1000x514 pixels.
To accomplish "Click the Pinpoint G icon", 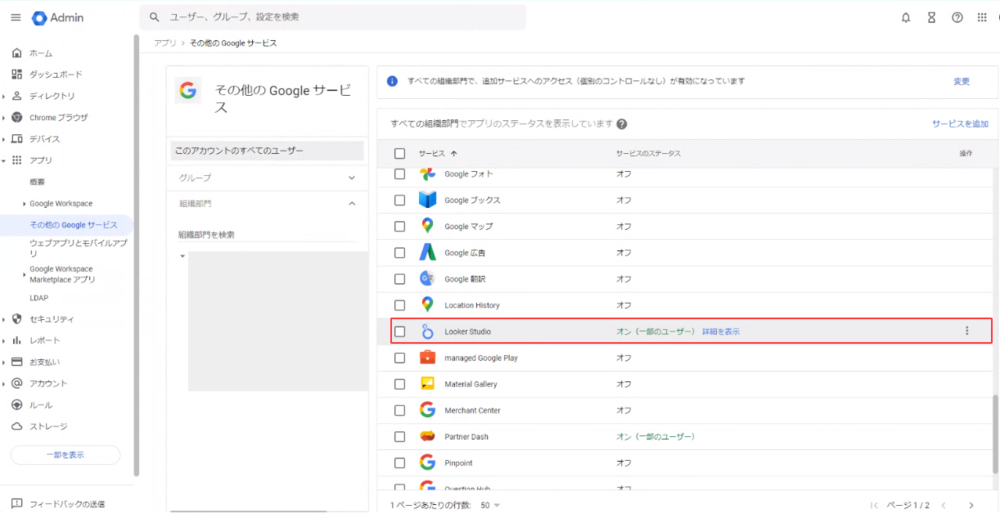I will (427, 462).
